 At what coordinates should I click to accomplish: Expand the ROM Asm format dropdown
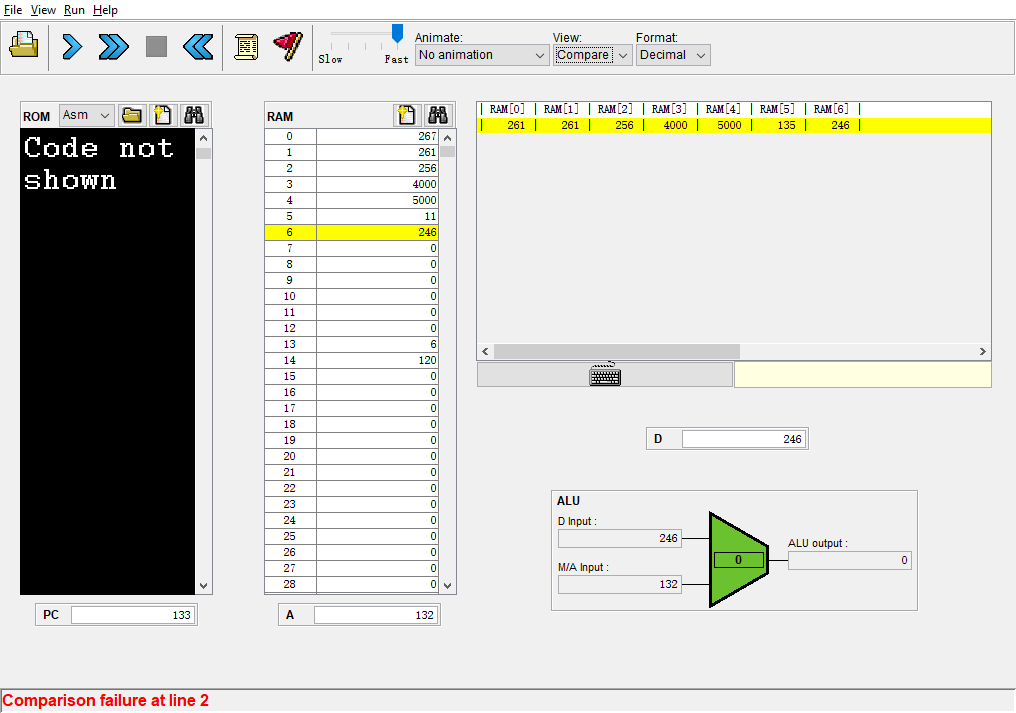pyautogui.click(x=87, y=115)
